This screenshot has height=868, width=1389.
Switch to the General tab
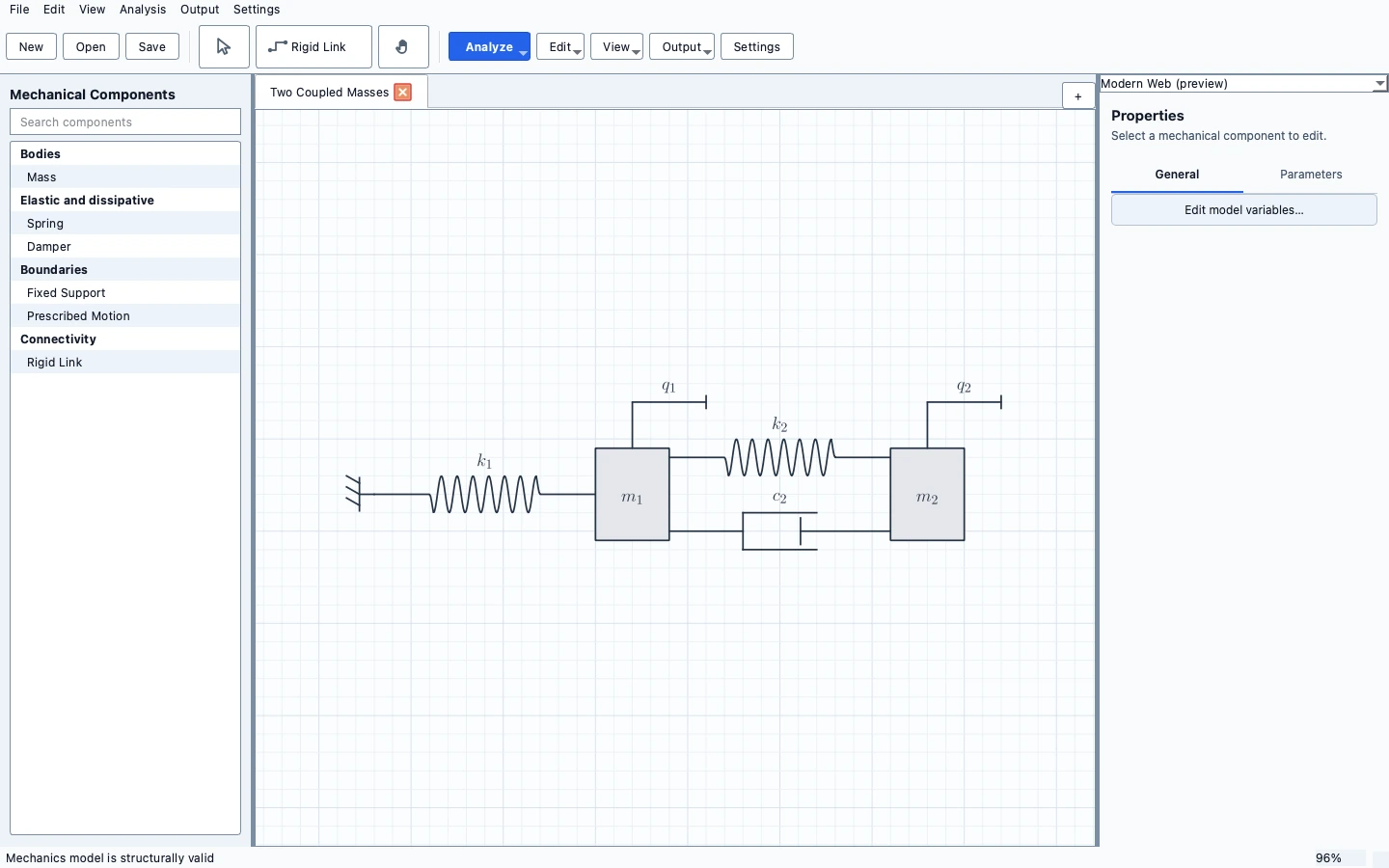[x=1177, y=175]
